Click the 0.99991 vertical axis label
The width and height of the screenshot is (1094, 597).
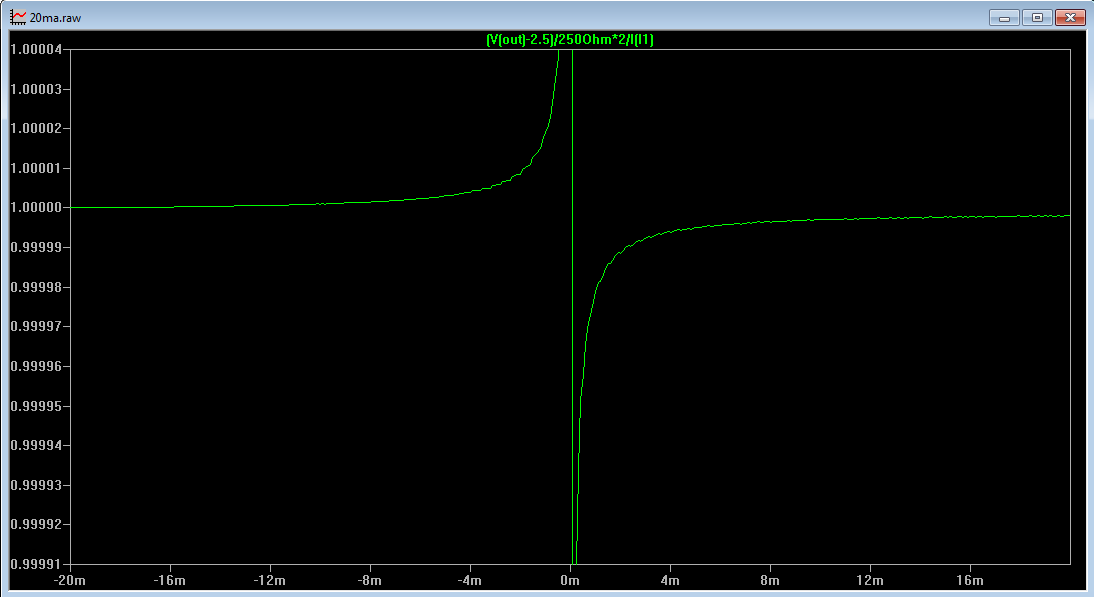tap(36, 564)
